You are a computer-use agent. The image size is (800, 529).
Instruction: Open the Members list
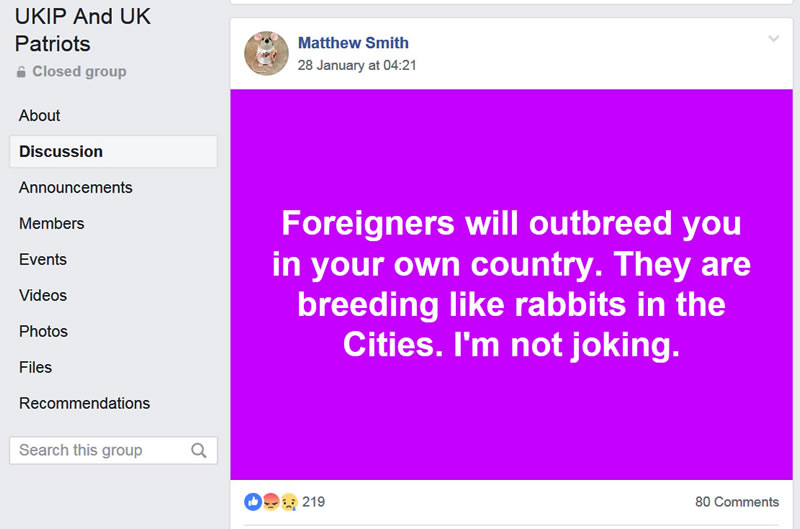[x=52, y=223]
